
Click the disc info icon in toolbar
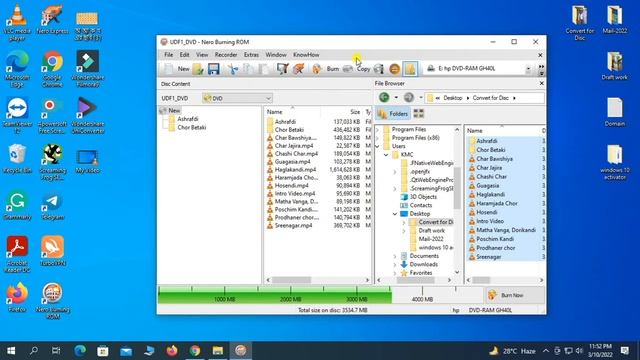pyautogui.click(x=379, y=69)
